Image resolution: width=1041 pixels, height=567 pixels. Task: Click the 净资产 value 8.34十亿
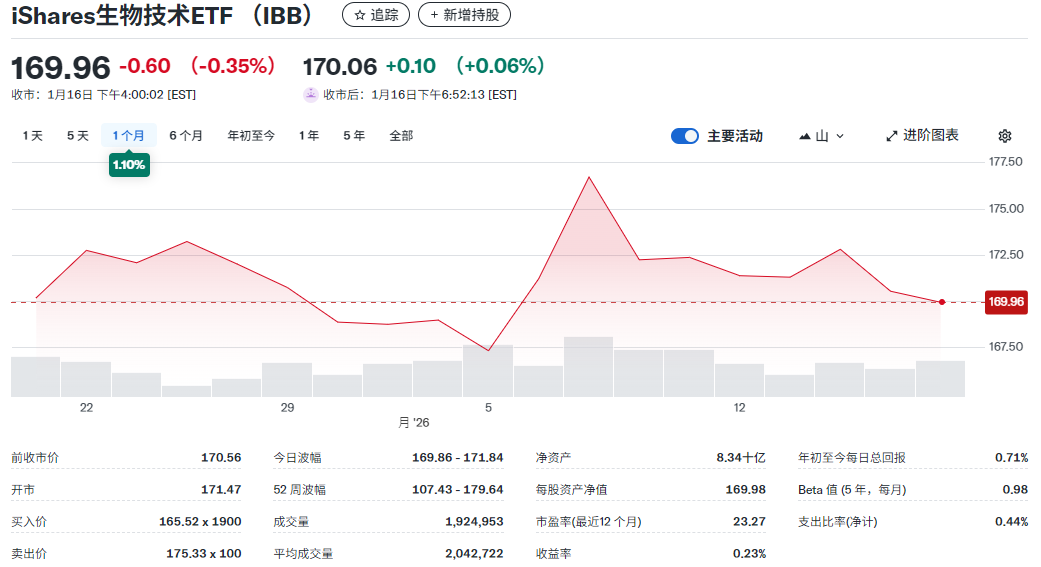click(741, 457)
